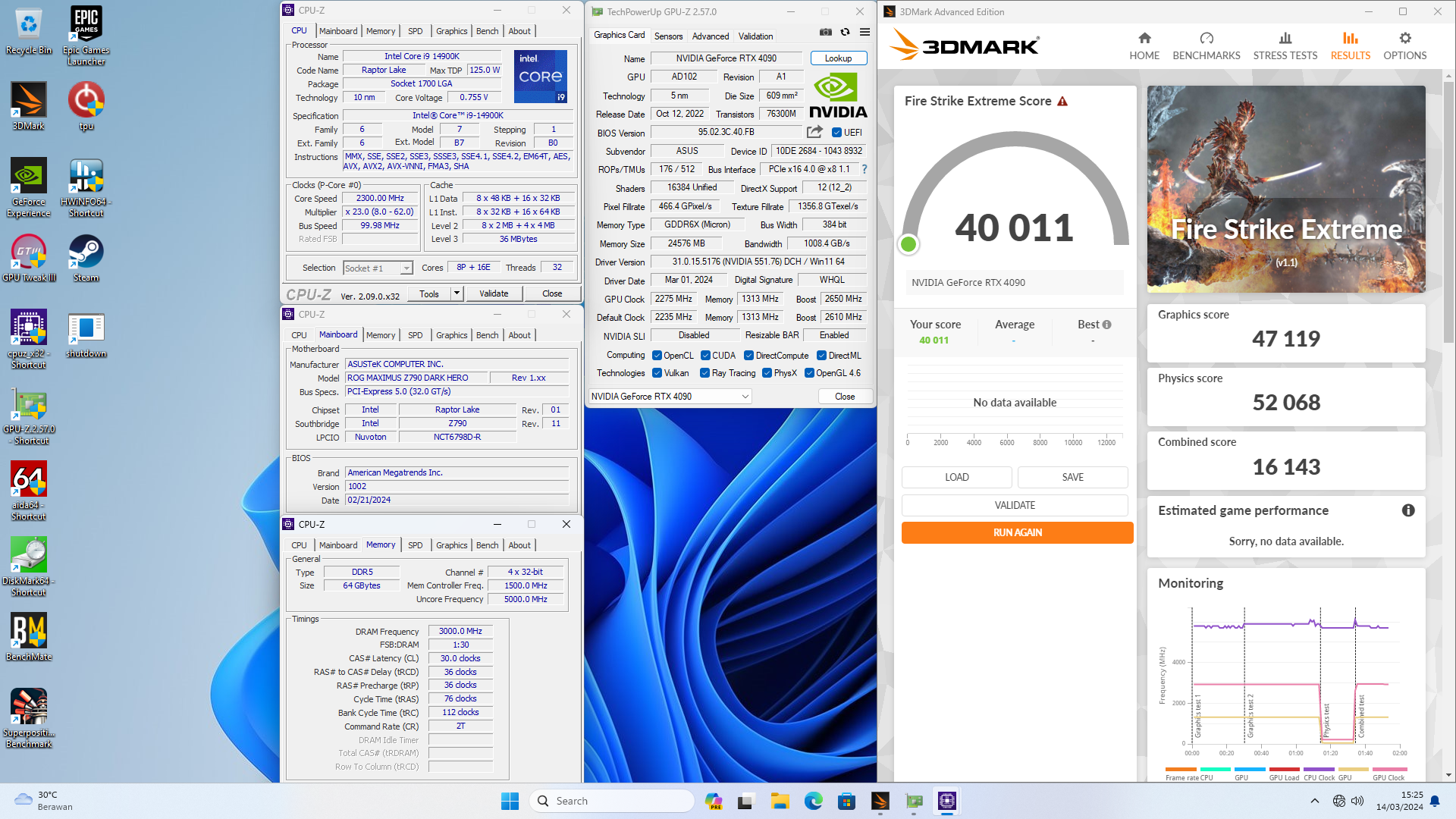The image size is (1456, 819).
Task: Launch Epic Games Launcher from desktop
Action: [x=86, y=36]
